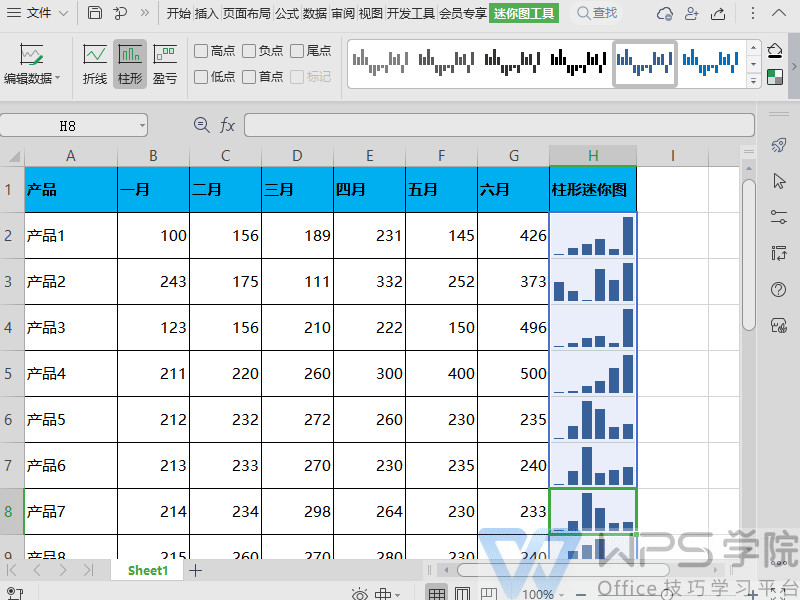Go to the previous sheet tab arrow

click(36, 570)
